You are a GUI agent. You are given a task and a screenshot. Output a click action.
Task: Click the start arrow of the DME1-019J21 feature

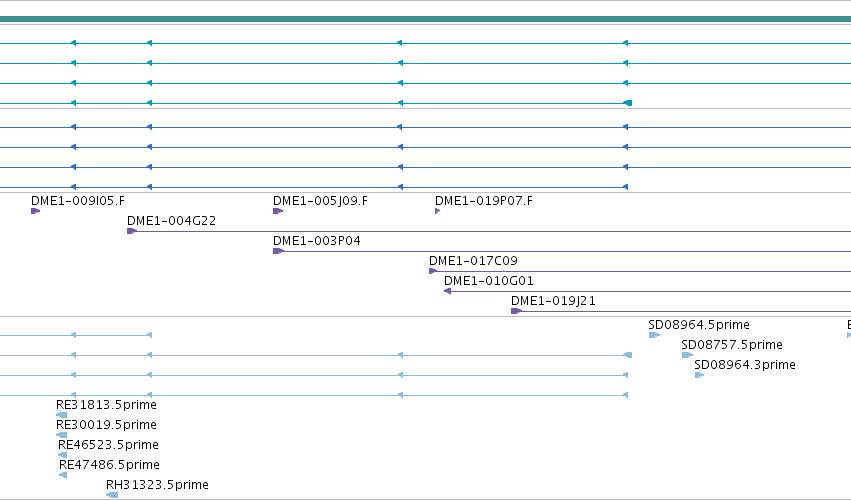click(x=516, y=311)
